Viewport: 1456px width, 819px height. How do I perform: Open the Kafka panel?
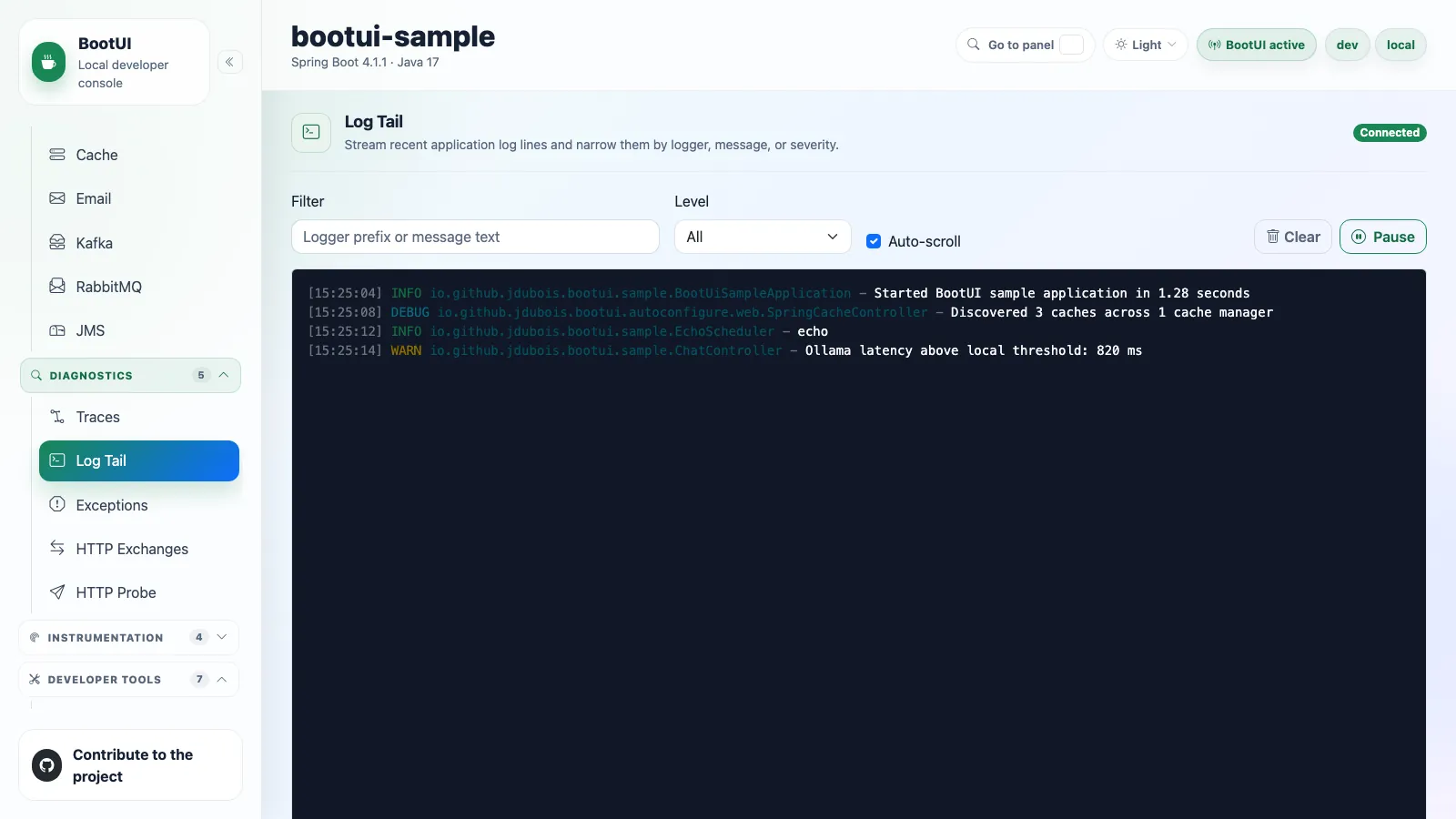138,243
